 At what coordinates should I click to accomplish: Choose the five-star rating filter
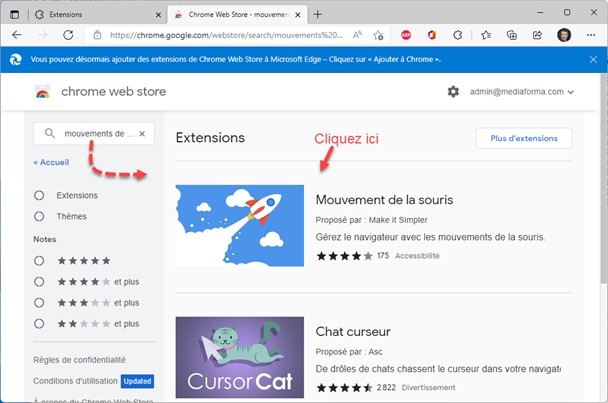tap(40, 260)
